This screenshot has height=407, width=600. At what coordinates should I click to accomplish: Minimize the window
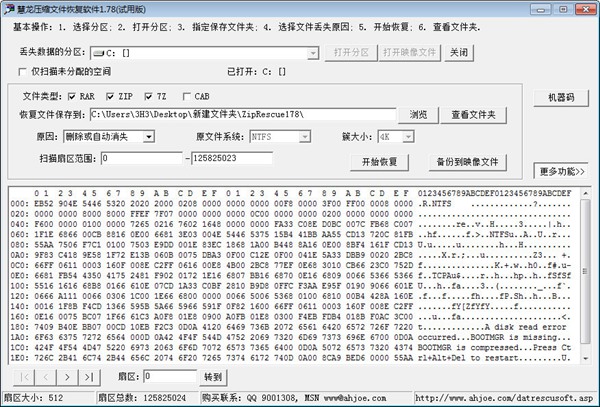(x=541, y=9)
